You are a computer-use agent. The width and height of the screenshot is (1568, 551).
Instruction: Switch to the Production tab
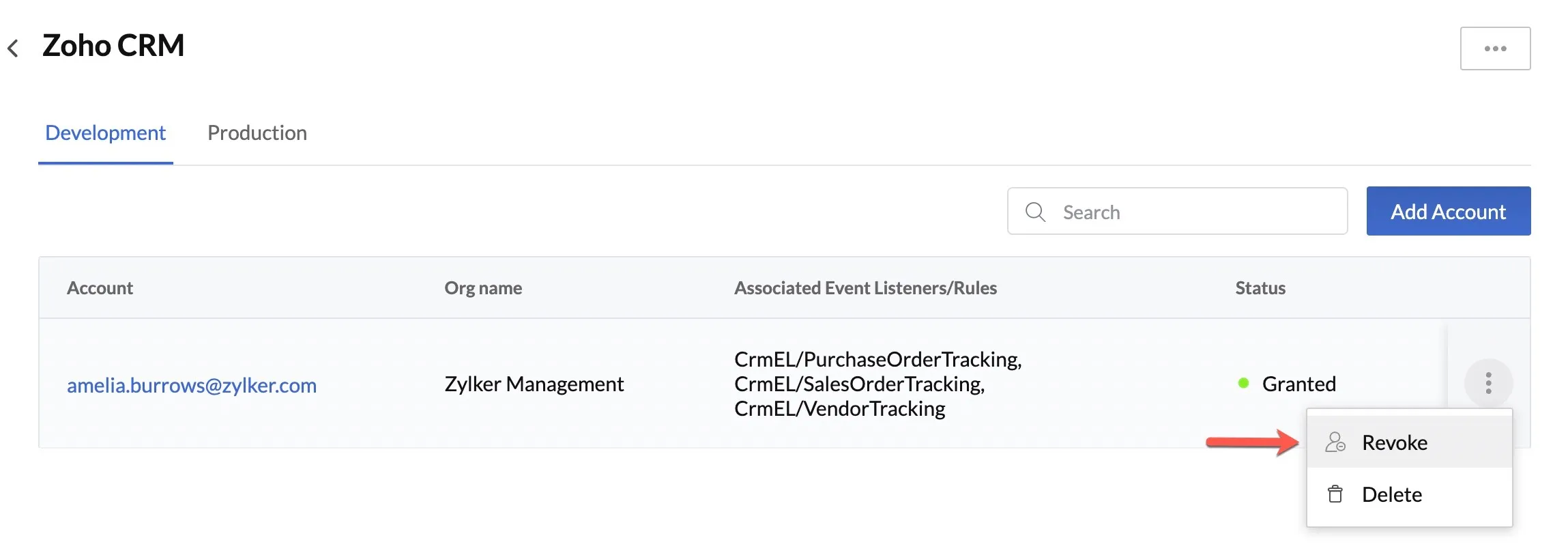point(257,132)
